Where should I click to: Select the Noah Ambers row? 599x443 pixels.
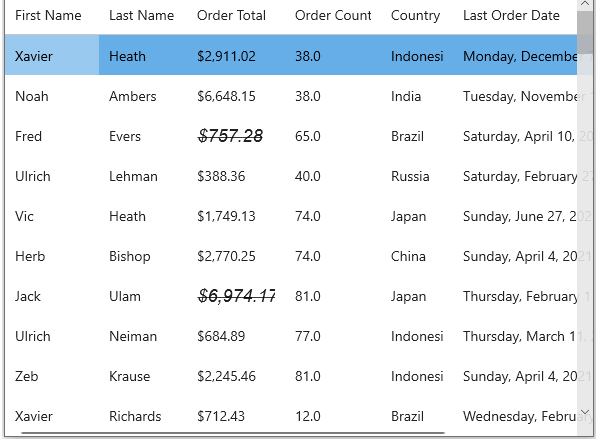(x=291, y=96)
